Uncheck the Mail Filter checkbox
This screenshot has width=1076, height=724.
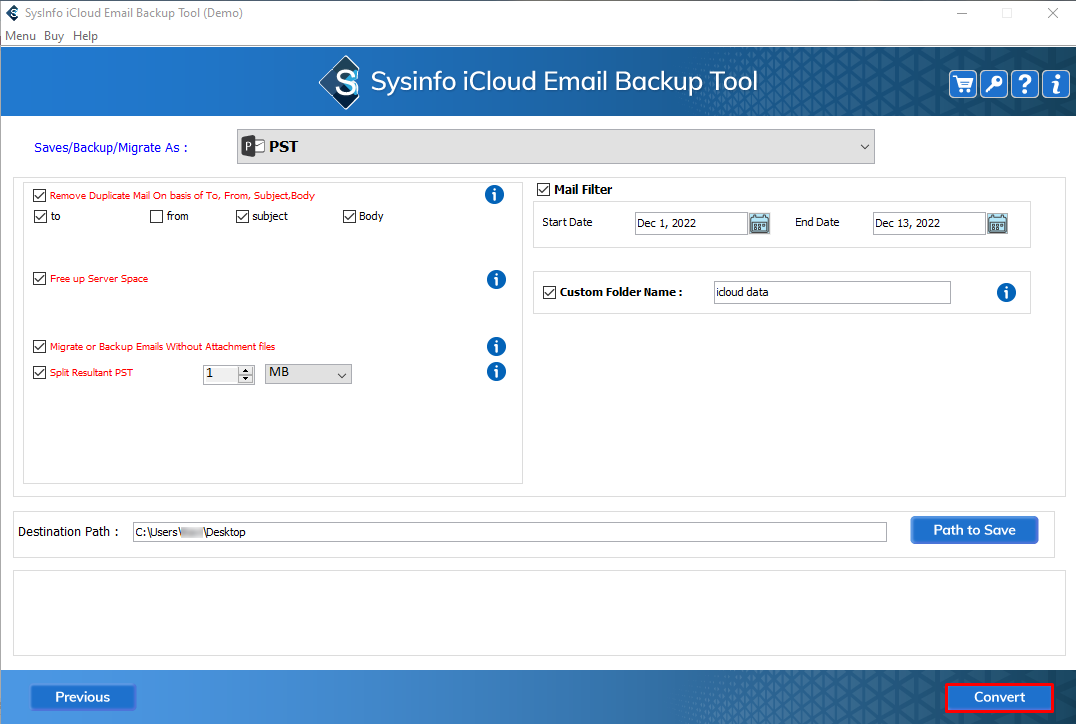[x=544, y=189]
